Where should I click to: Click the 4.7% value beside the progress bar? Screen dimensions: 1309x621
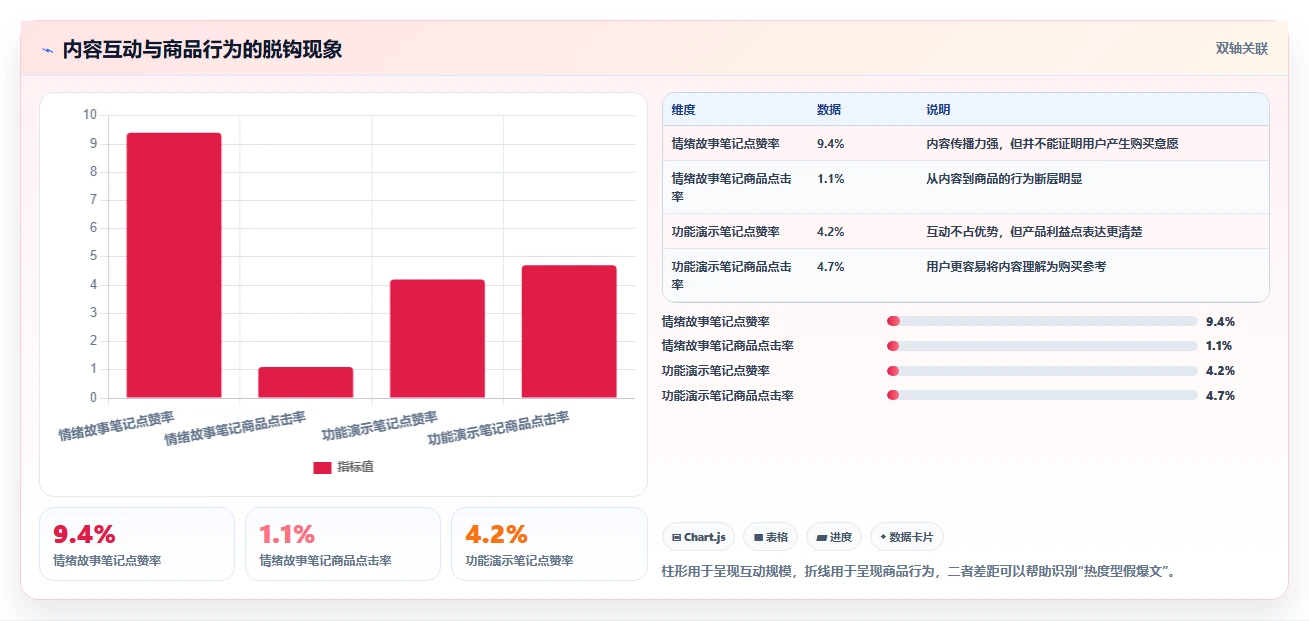pos(1220,395)
